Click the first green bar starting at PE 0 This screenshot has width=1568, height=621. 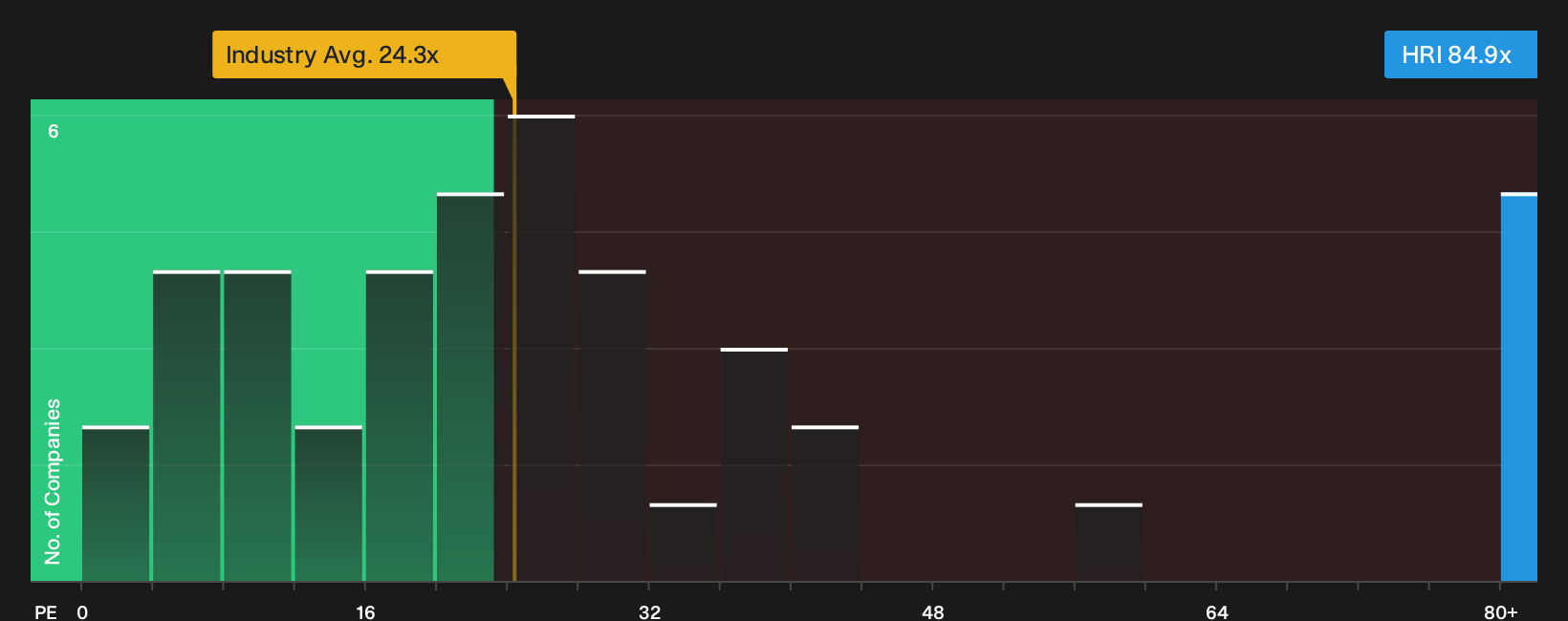tap(116, 503)
